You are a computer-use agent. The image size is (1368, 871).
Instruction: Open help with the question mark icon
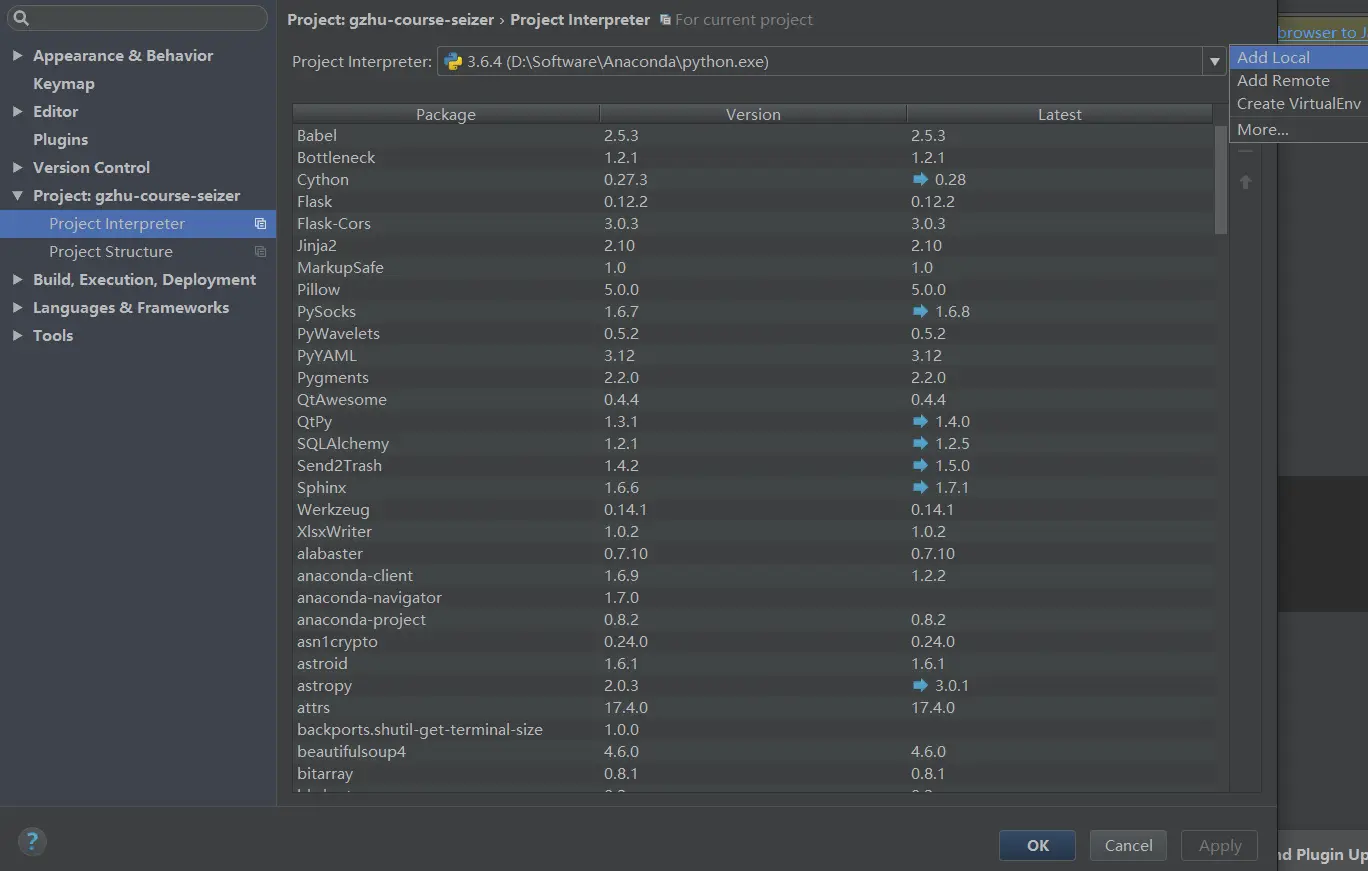32,842
